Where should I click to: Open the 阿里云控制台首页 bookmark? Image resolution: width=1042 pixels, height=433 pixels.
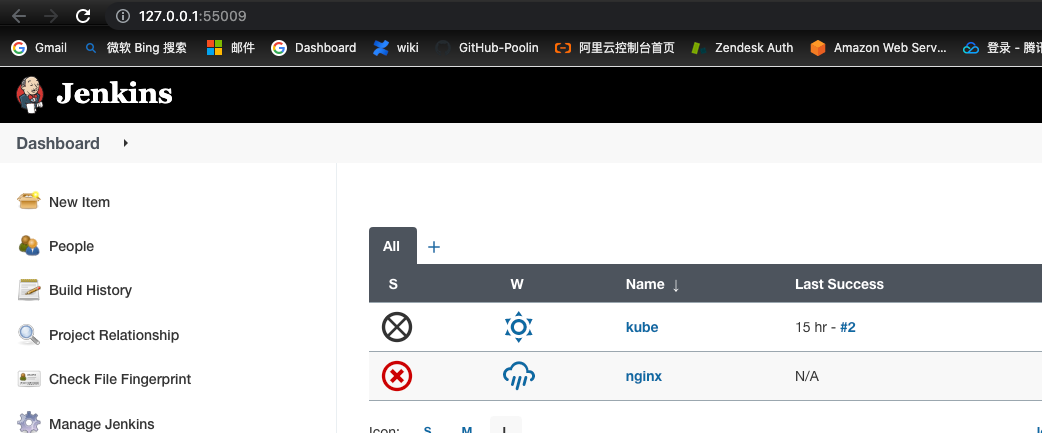pos(615,48)
